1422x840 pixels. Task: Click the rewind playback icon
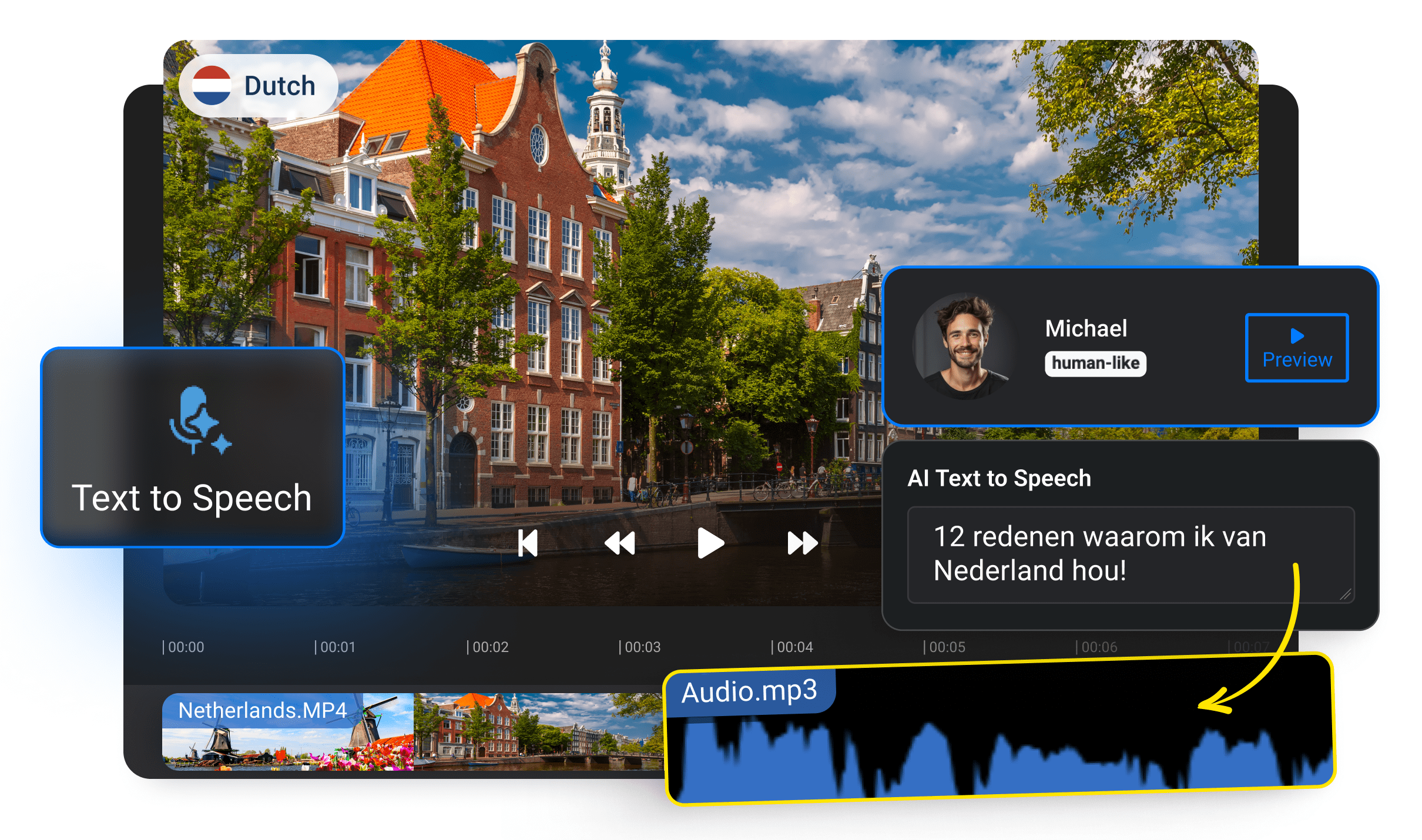(x=619, y=543)
